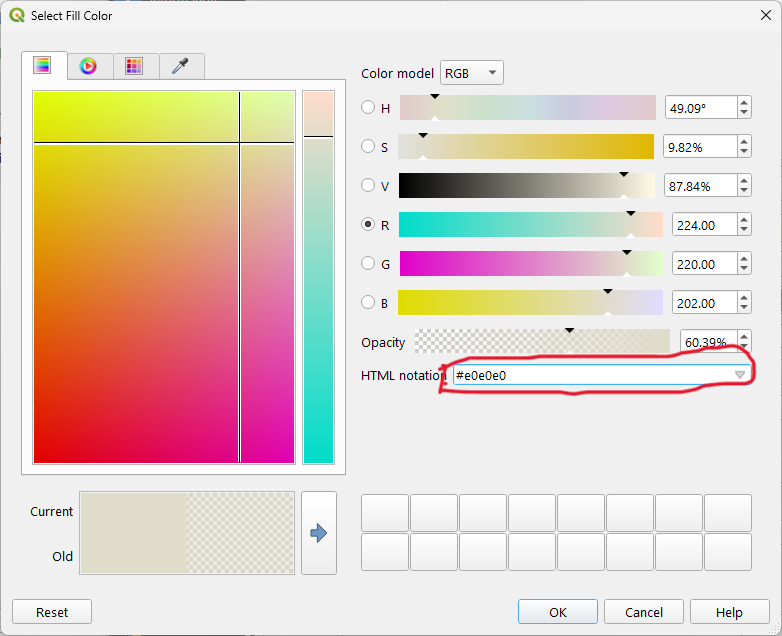The image size is (782, 636).
Task: Increase the R value with up arrow
Action: [x=744, y=219]
